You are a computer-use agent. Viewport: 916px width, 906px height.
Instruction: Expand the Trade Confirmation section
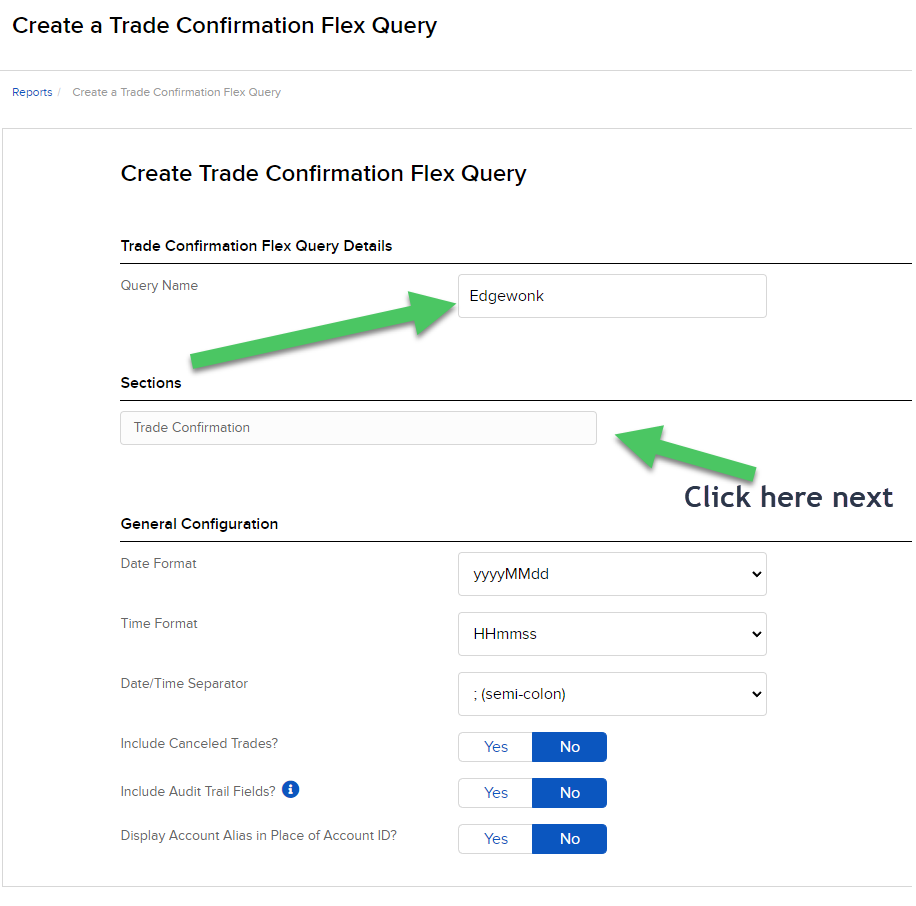pos(358,428)
